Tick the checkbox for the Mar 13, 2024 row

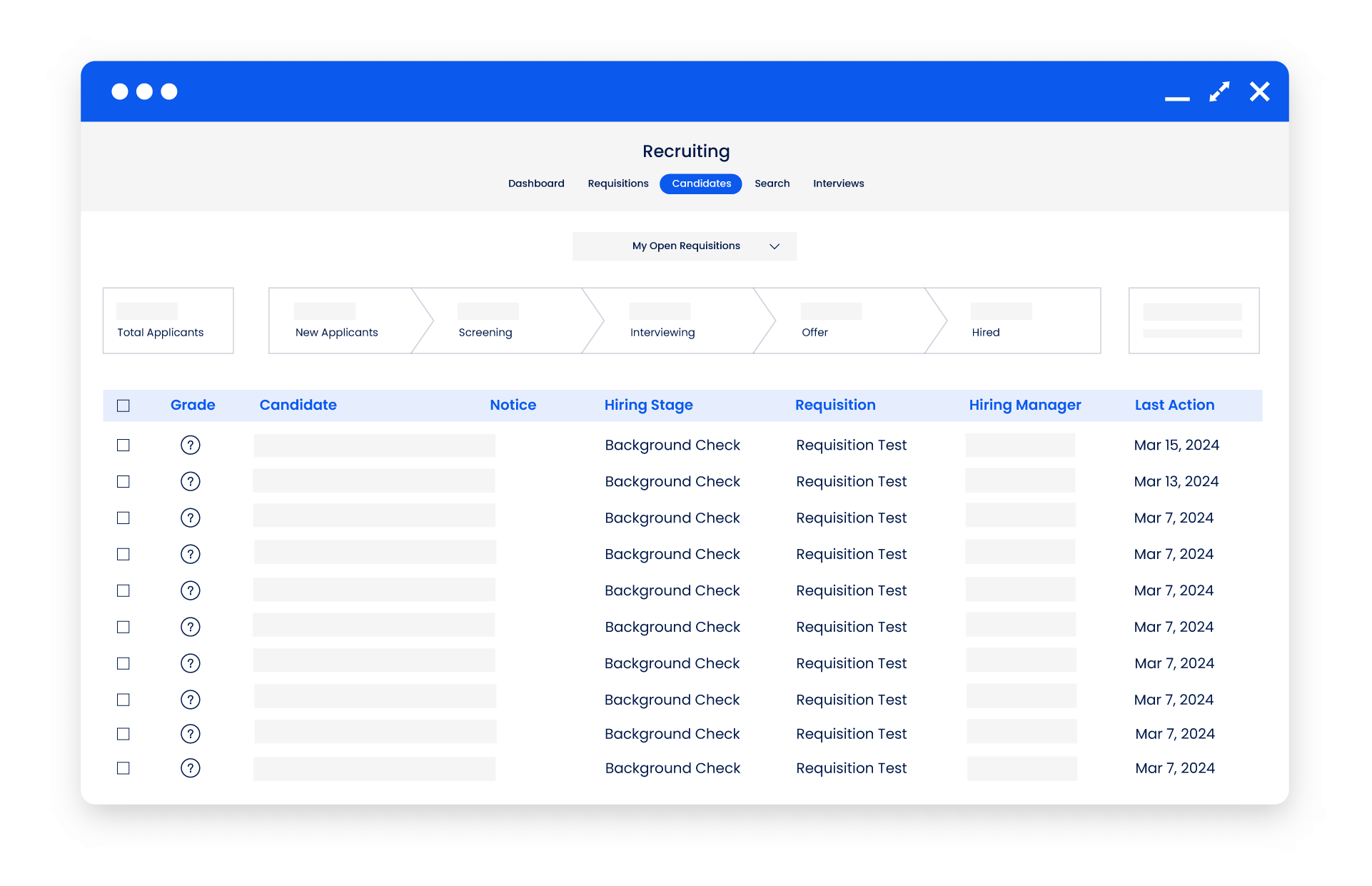click(x=123, y=481)
